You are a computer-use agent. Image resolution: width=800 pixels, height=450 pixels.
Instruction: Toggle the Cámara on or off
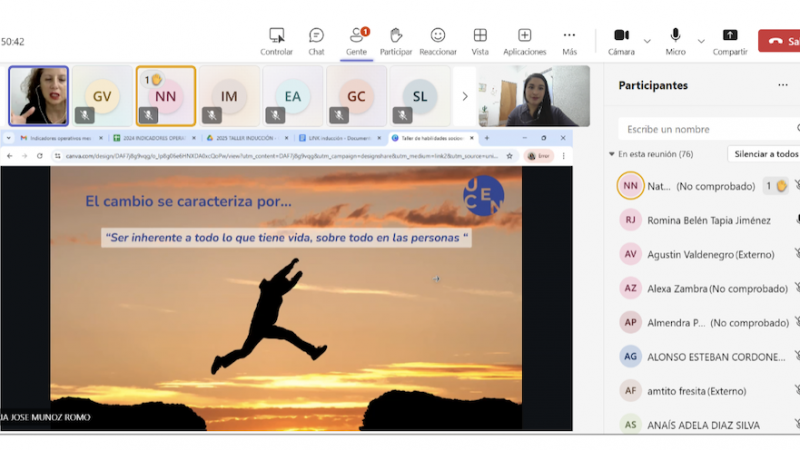pyautogui.click(x=621, y=41)
